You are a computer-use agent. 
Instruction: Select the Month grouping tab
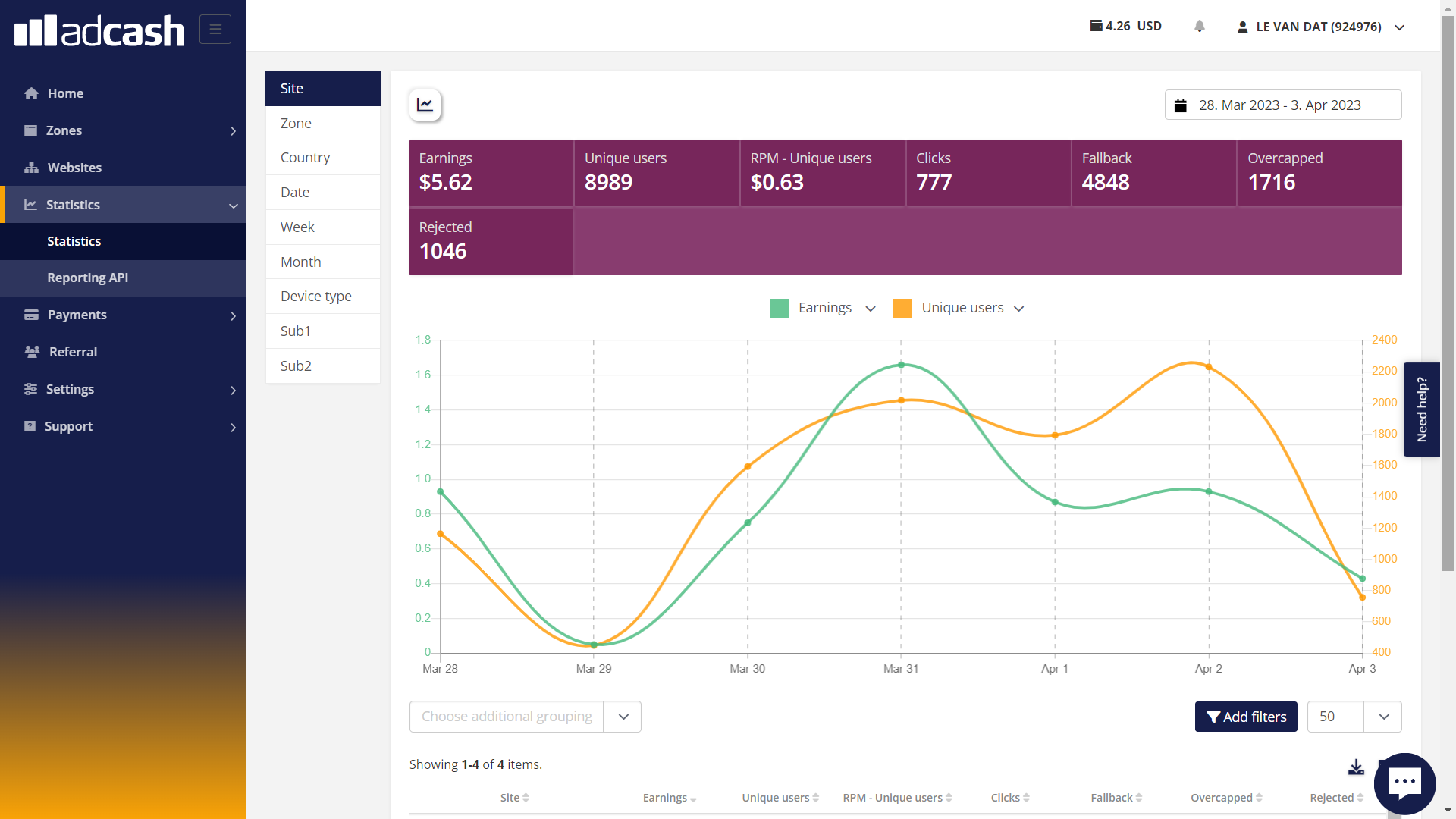click(x=323, y=262)
